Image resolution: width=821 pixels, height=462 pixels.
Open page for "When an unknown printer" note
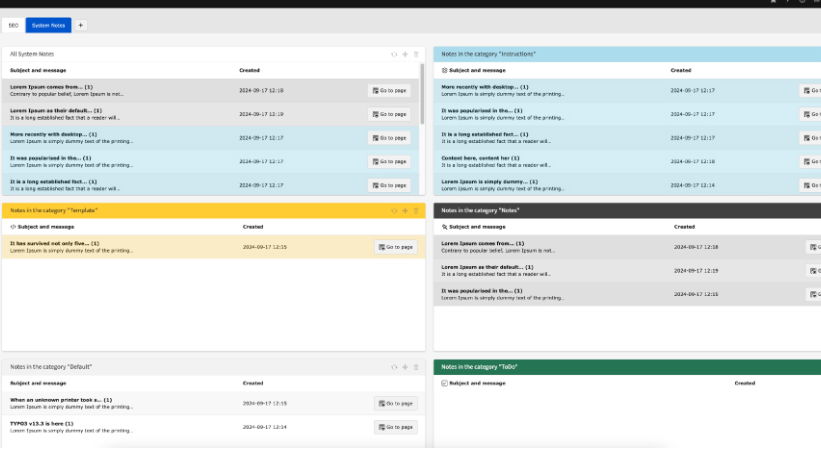[x=396, y=403]
